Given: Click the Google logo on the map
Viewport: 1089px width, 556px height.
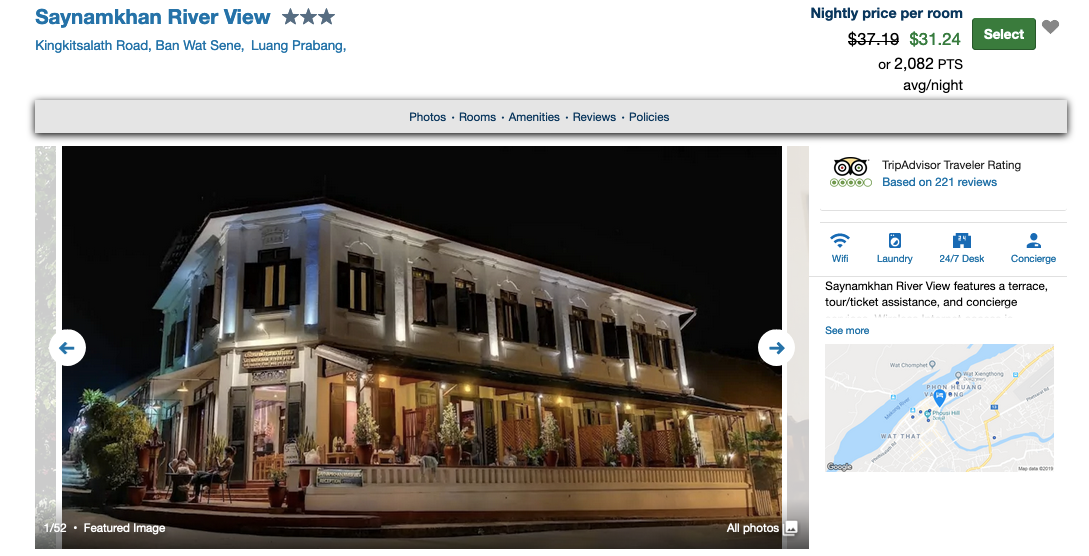Looking at the screenshot, I should point(840,466).
